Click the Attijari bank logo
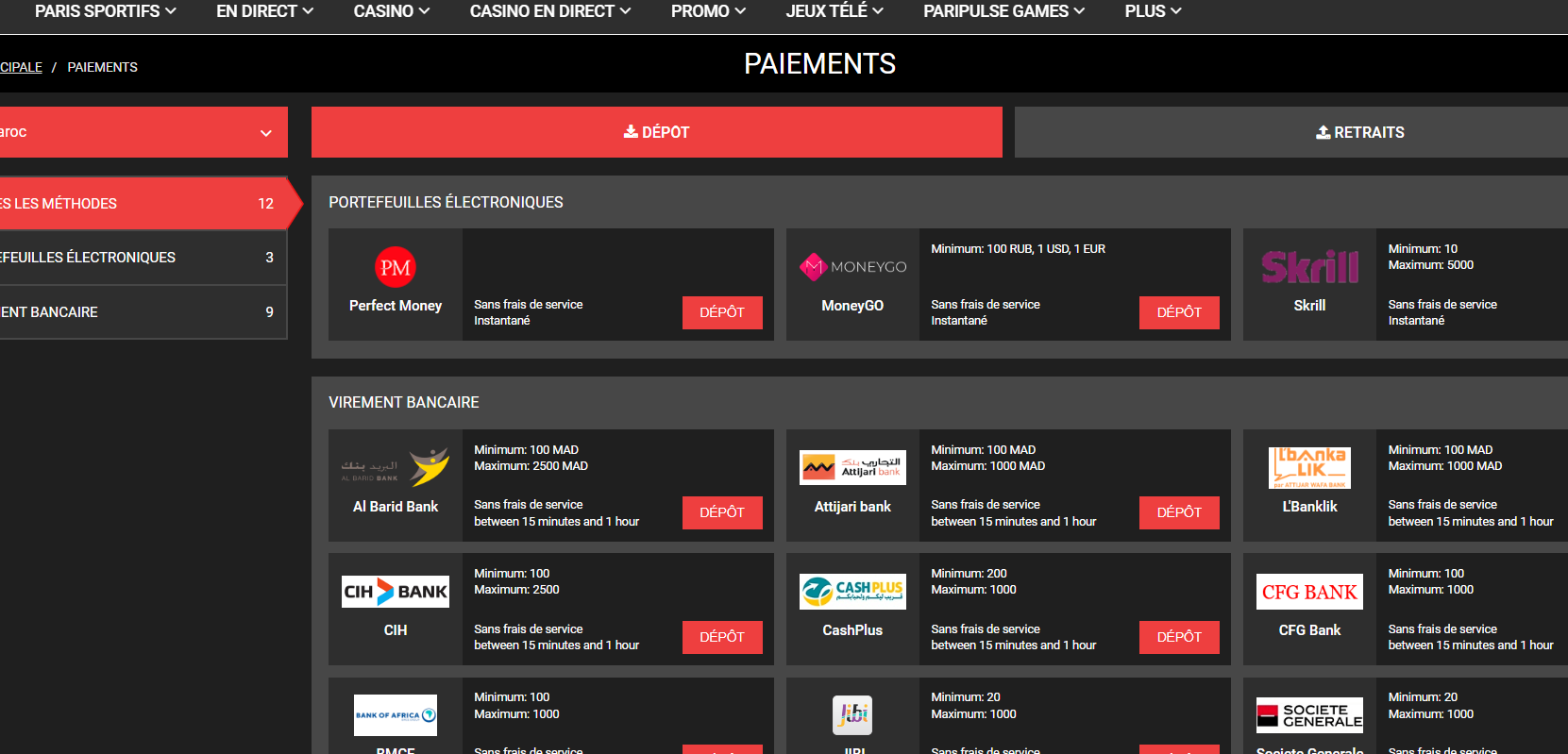This screenshot has height=754, width=1568. pos(852,467)
